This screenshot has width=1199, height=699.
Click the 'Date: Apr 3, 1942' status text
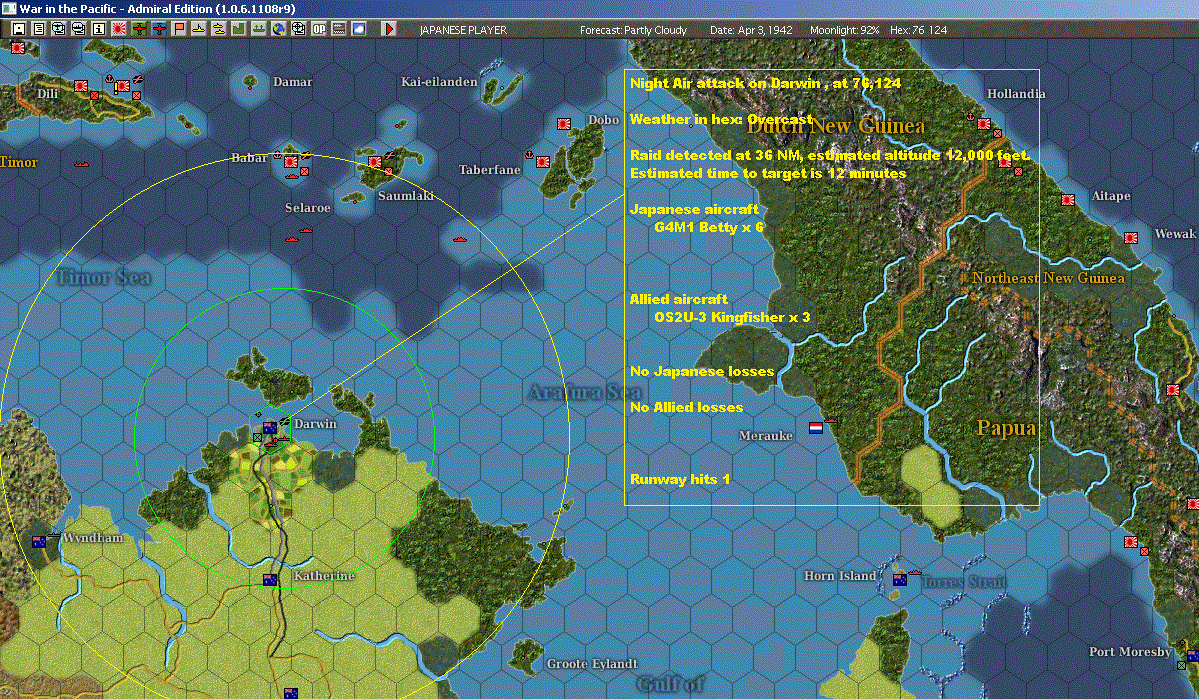751,30
